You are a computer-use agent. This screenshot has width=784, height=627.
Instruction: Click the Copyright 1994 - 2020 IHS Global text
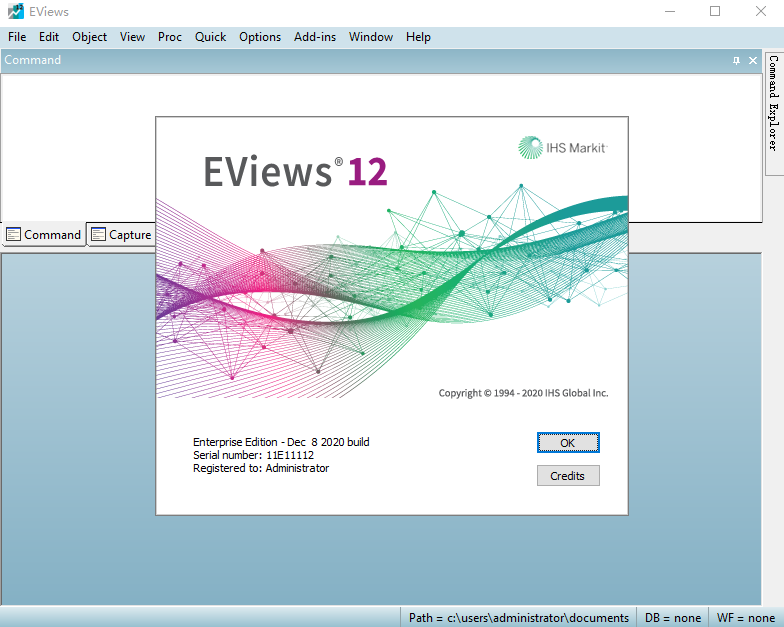coord(524,393)
